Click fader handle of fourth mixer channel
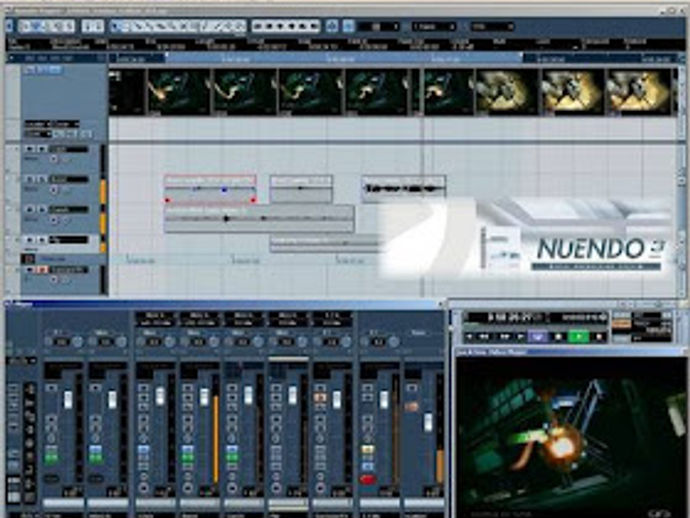The height and width of the screenshot is (518, 690). [204, 397]
